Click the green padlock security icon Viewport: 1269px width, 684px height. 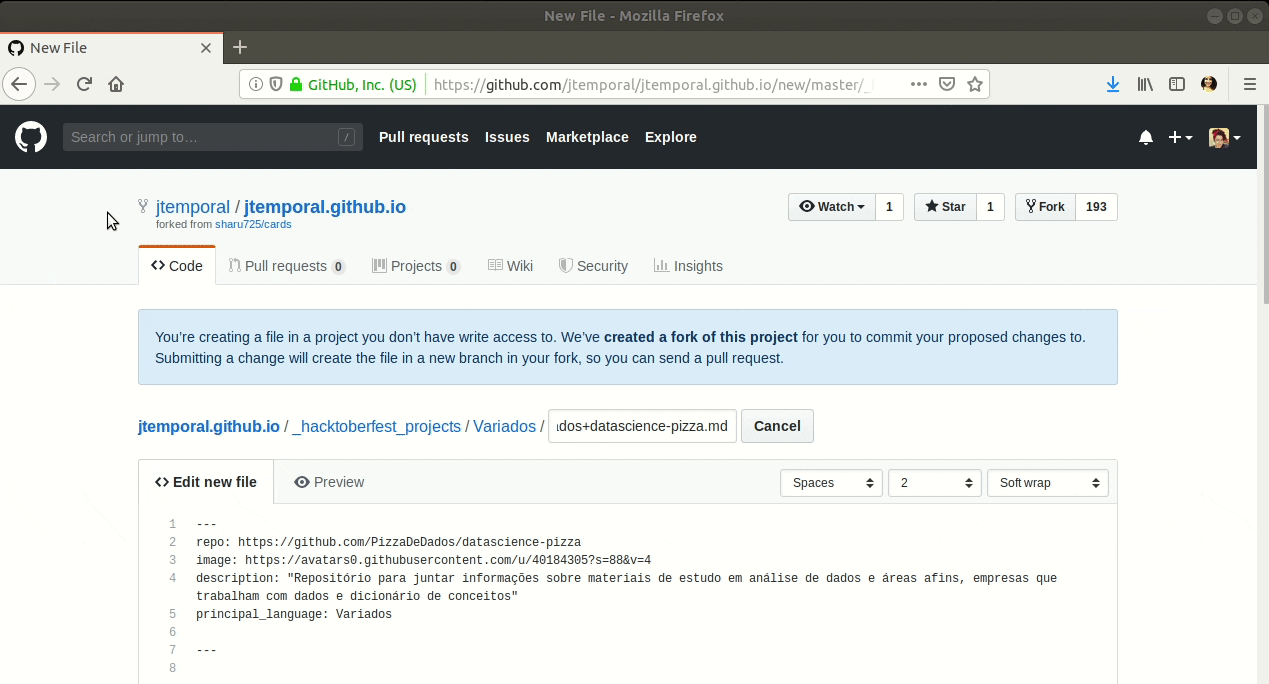click(296, 85)
